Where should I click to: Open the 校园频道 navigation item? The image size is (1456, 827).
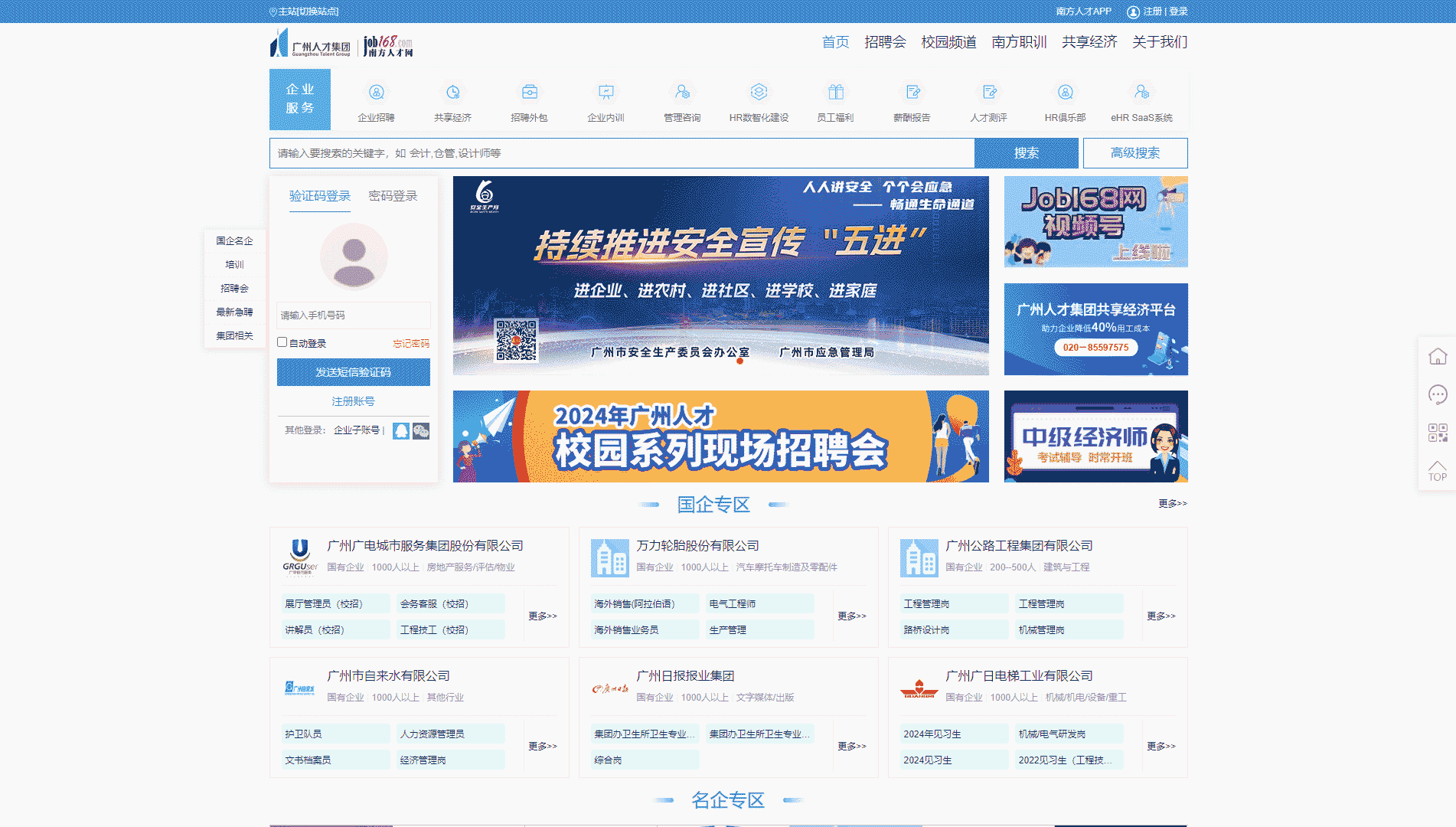948,42
